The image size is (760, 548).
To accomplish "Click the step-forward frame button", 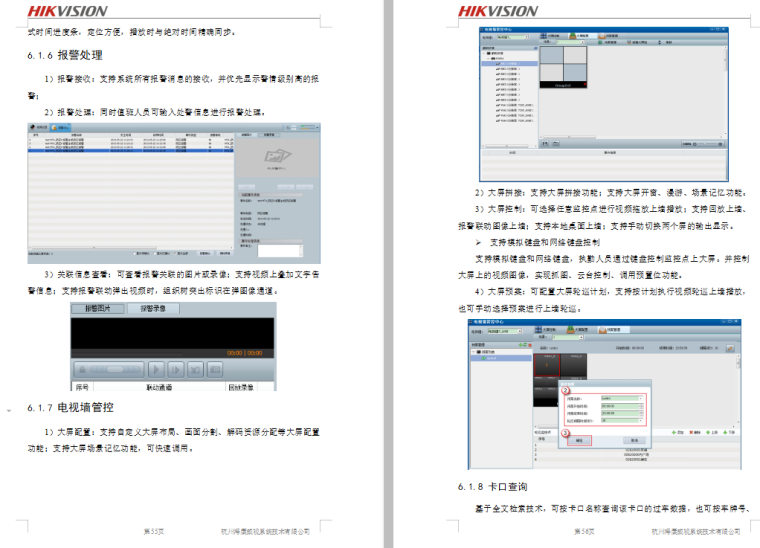I will point(173,369).
